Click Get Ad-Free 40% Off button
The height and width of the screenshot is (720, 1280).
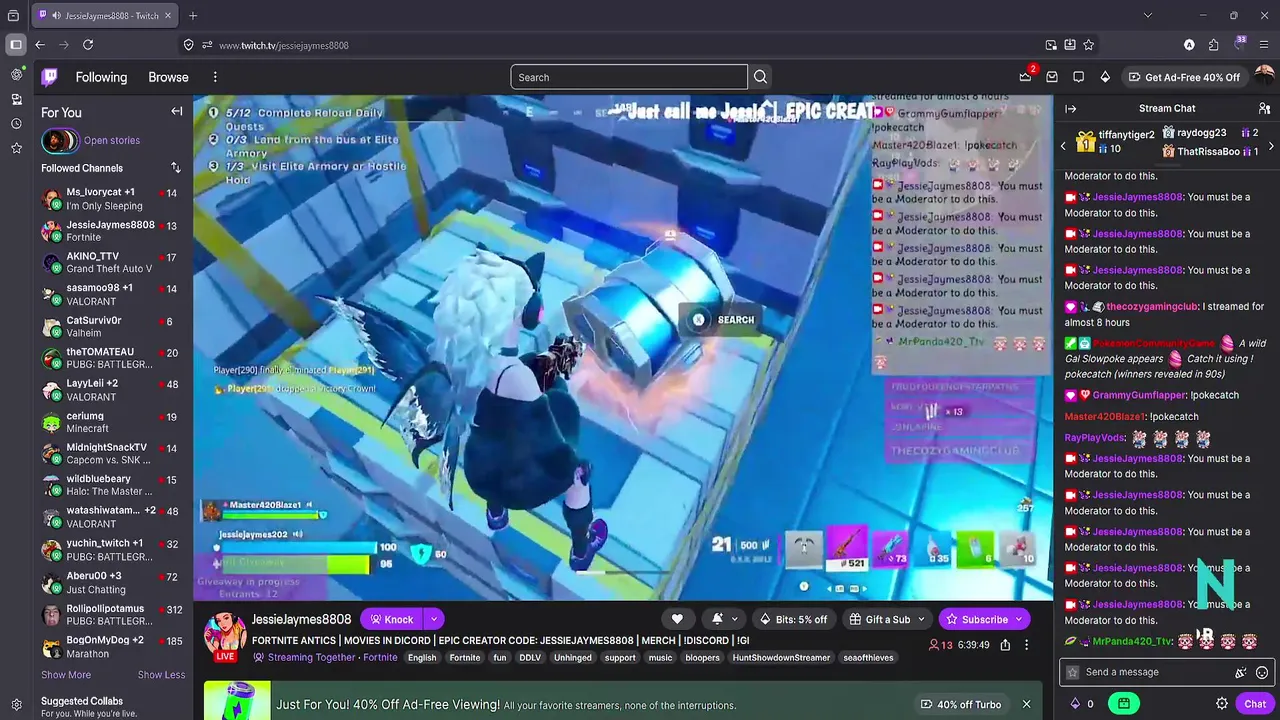(1183, 77)
